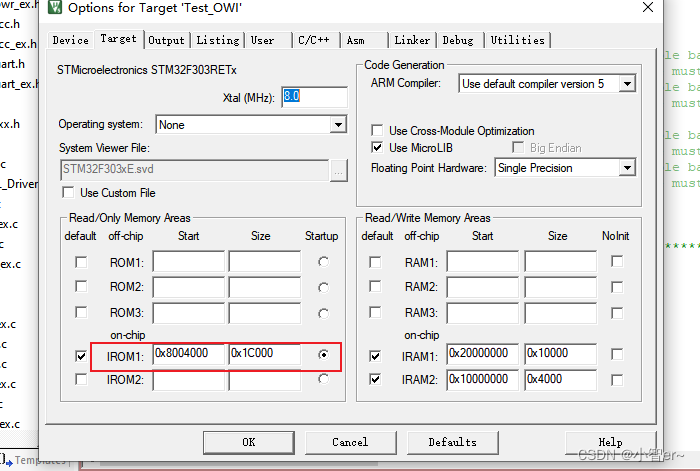Click the IRAM1 Start address field
Viewport: 700px width, 471px height.
point(483,354)
